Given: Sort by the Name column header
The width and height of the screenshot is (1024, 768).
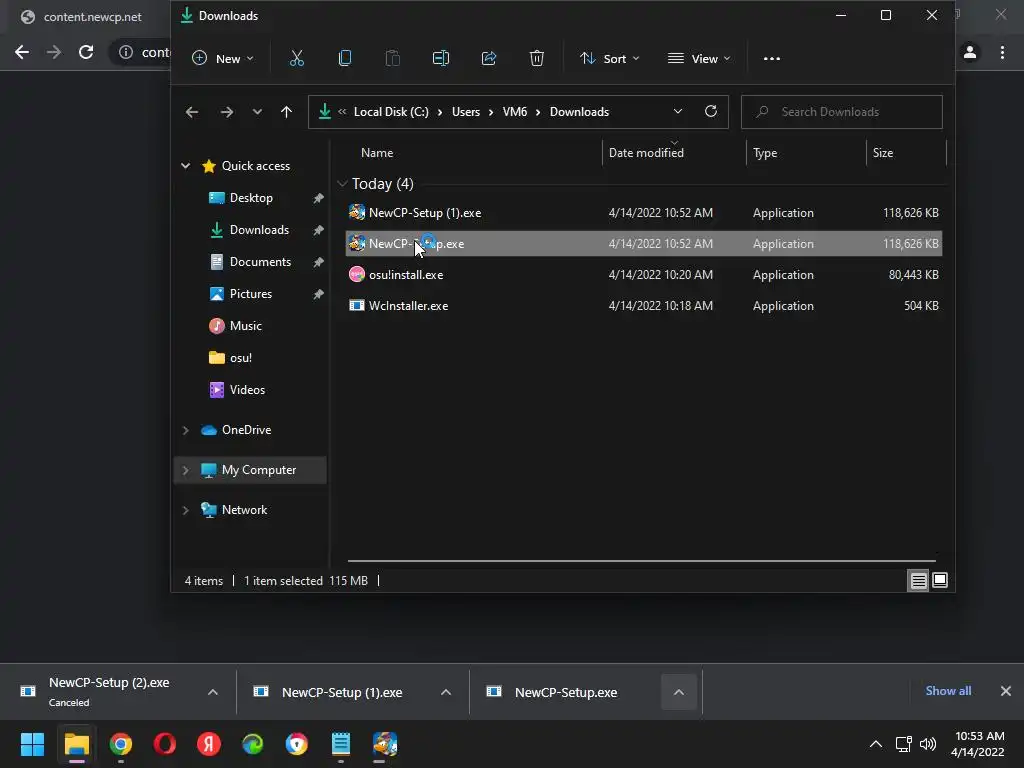Looking at the screenshot, I should pos(377,153).
